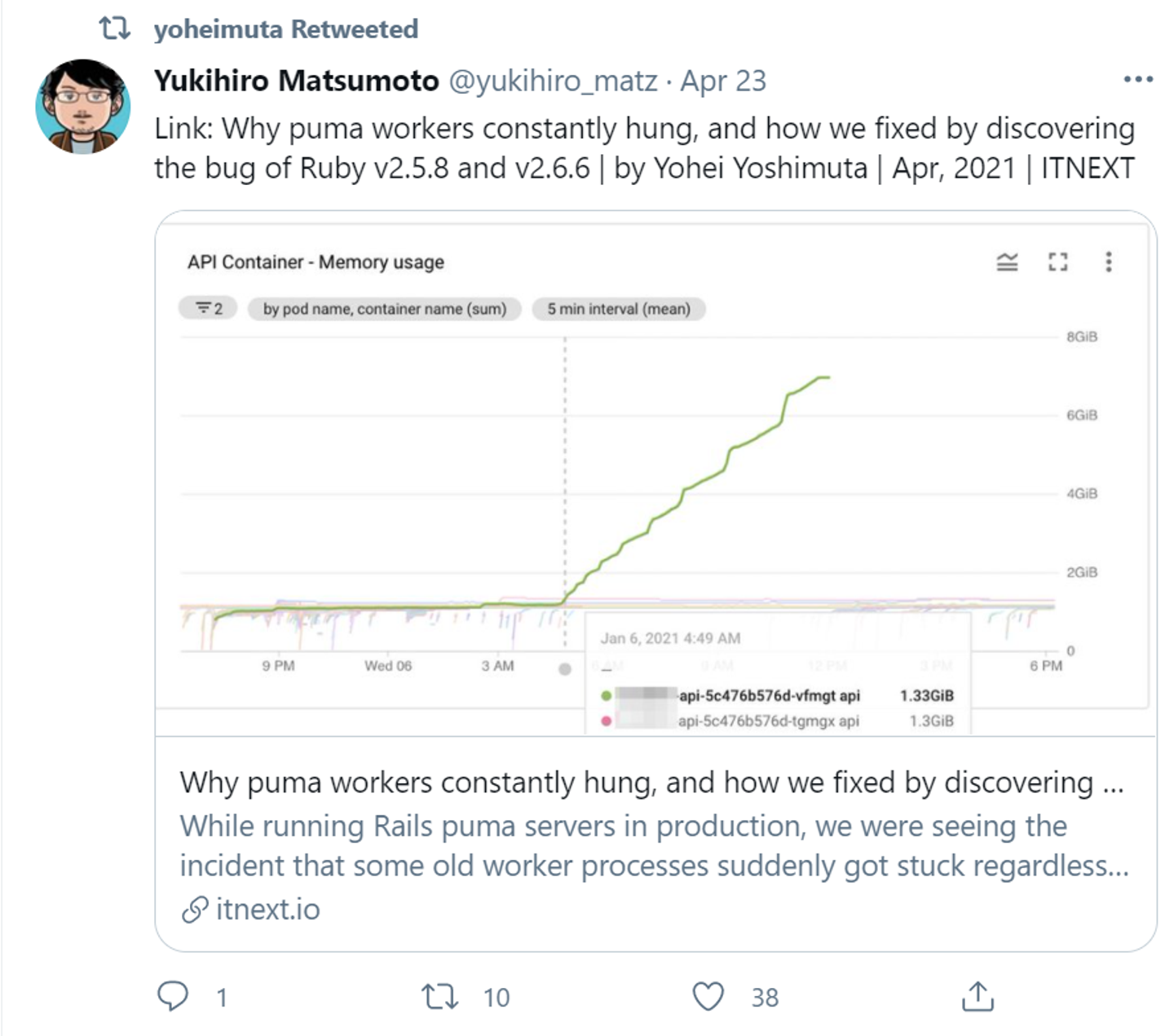Open chart vertical three-dot menu
Screen dimensions: 1174x1036
[x=1108, y=262]
